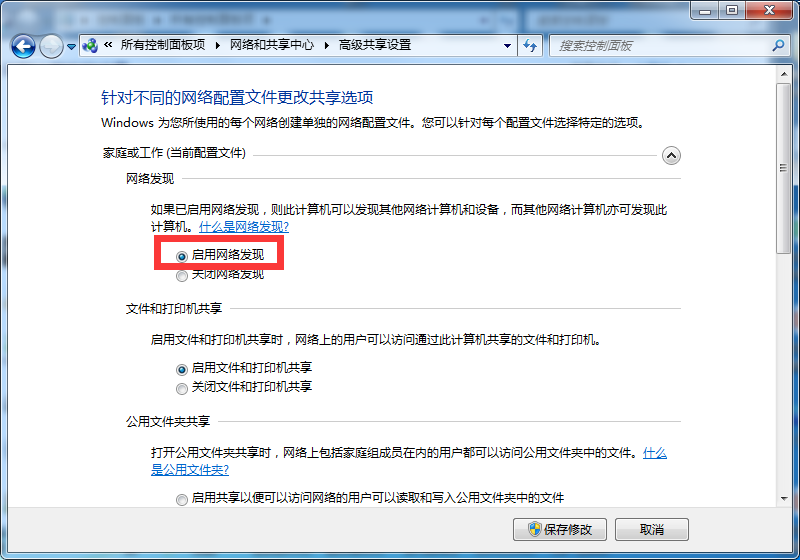Select 关闭文件和打印机共享 radio button
800x560 pixels.
pos(182,388)
